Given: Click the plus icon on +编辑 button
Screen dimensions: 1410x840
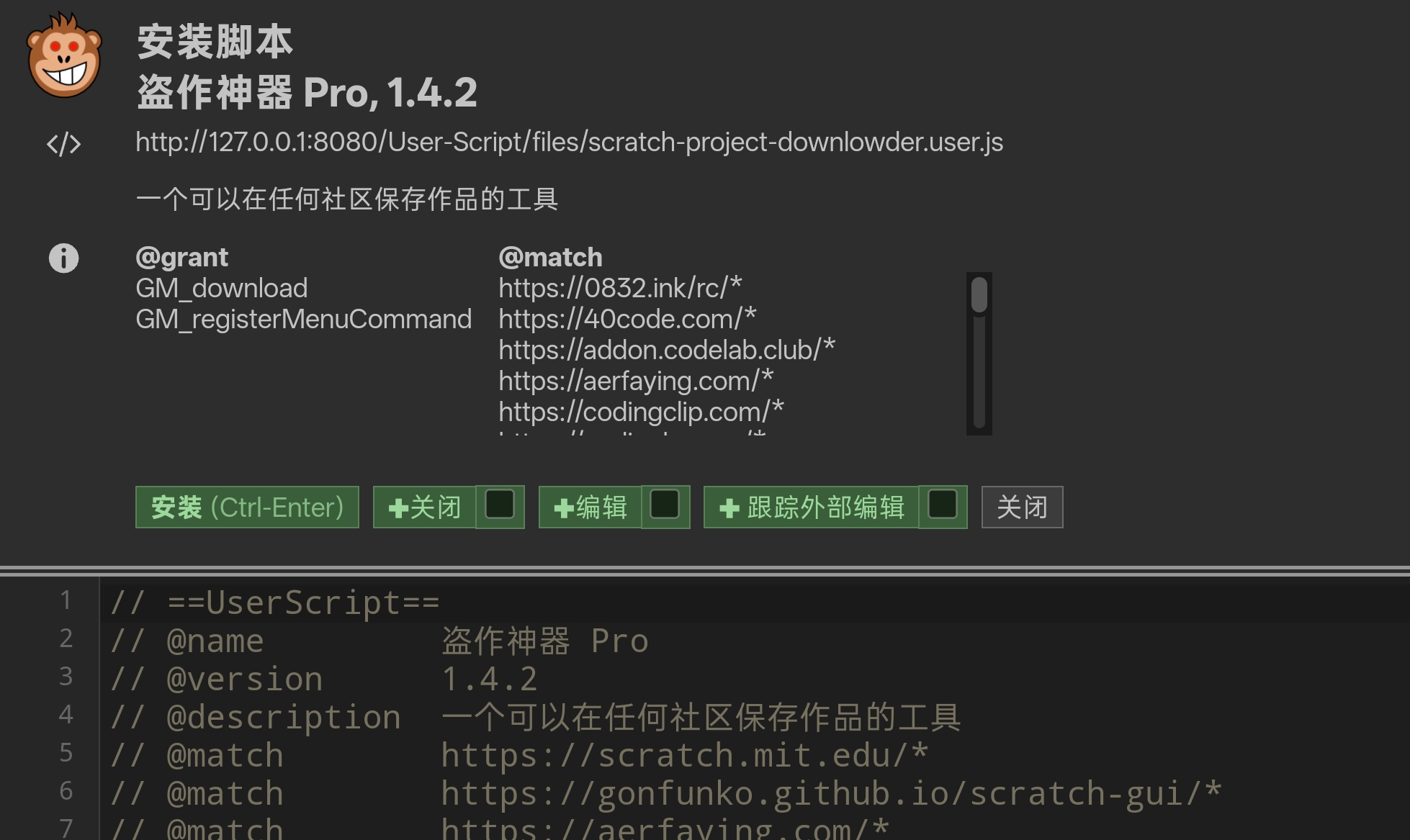Looking at the screenshot, I should pyautogui.click(x=564, y=508).
